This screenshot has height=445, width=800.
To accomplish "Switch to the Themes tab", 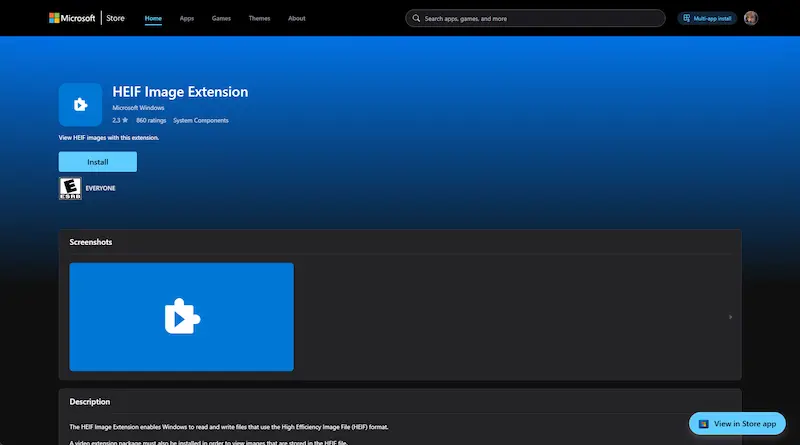I will click(x=259, y=18).
